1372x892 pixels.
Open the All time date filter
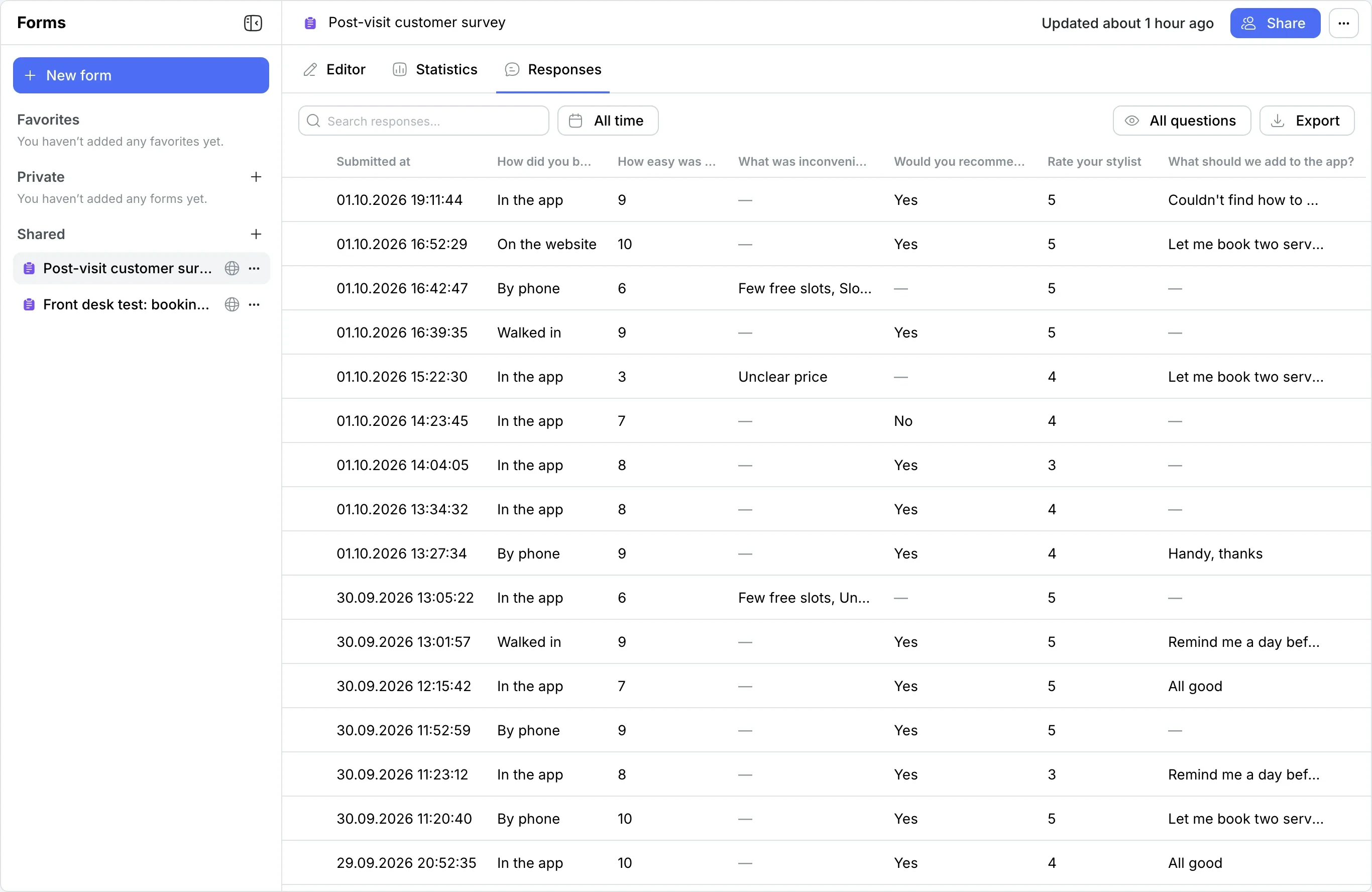[608, 121]
